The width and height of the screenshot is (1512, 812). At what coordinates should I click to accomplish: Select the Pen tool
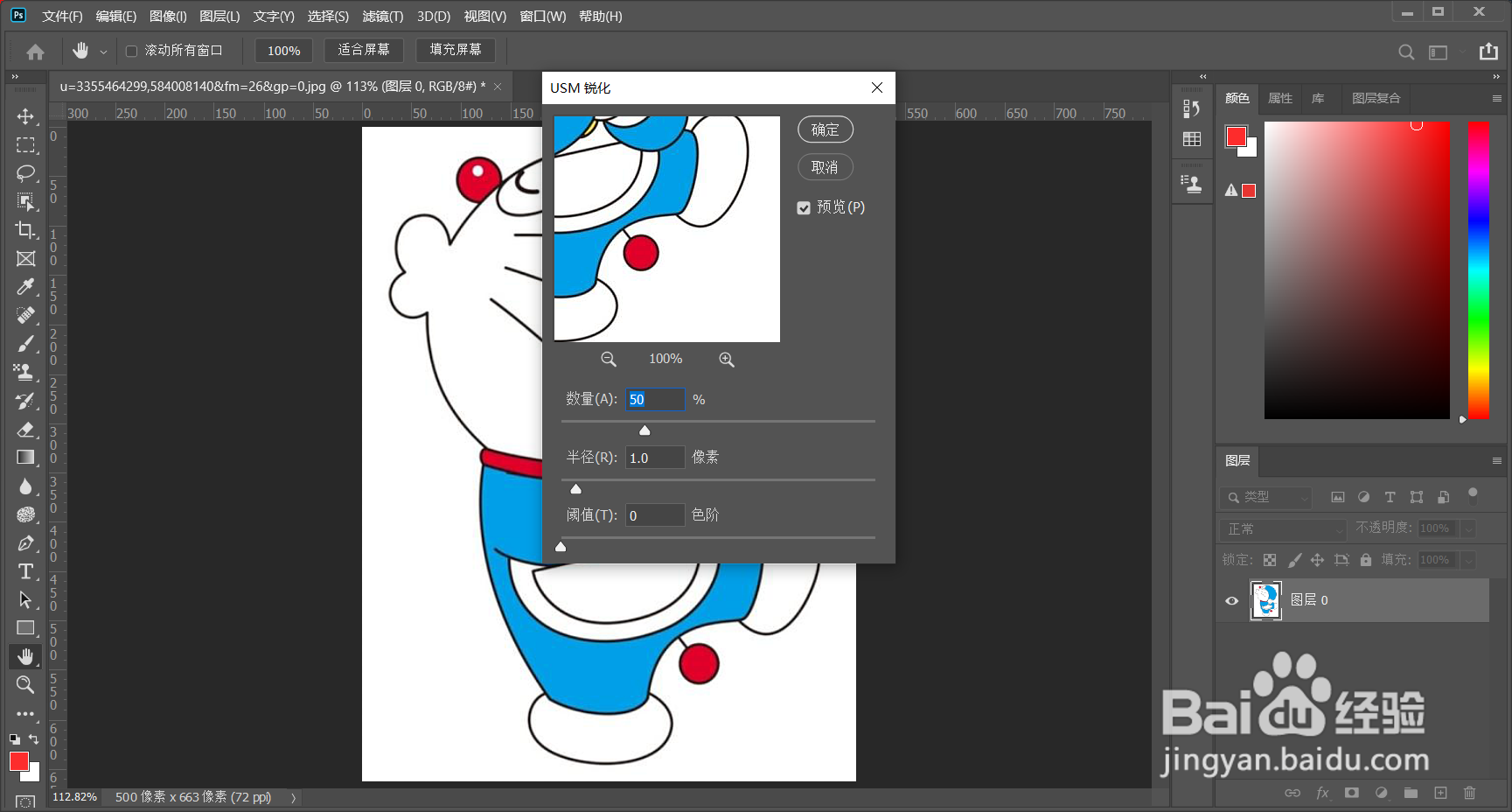(x=25, y=543)
